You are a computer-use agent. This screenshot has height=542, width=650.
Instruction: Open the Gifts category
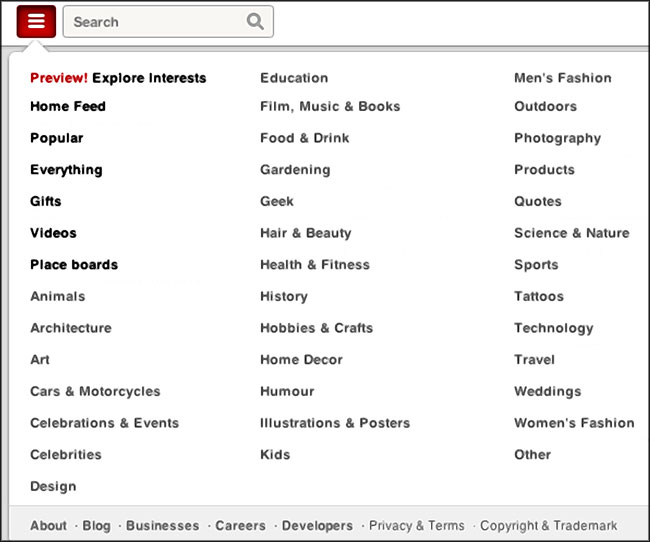[46, 201]
